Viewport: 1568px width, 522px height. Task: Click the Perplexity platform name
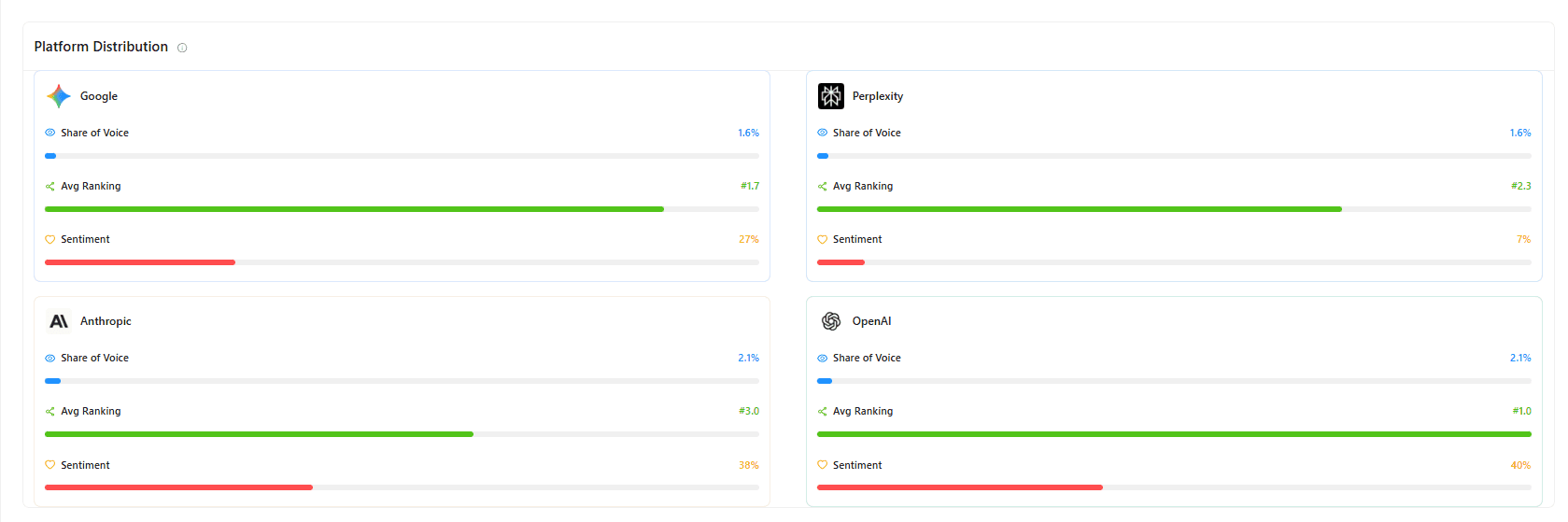click(x=878, y=96)
